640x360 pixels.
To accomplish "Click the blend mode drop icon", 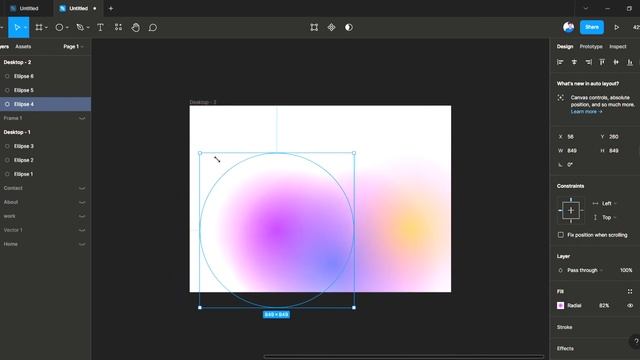I will (560, 270).
